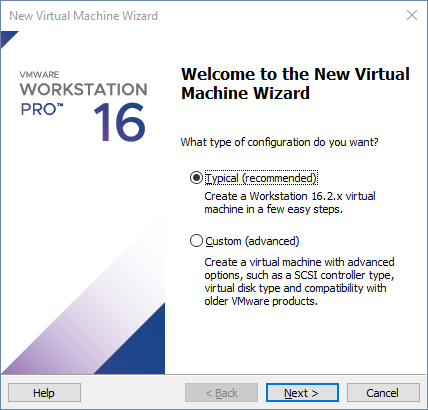The image size is (428, 410).
Task: Click the grayed-out Back button
Action: coord(221,393)
